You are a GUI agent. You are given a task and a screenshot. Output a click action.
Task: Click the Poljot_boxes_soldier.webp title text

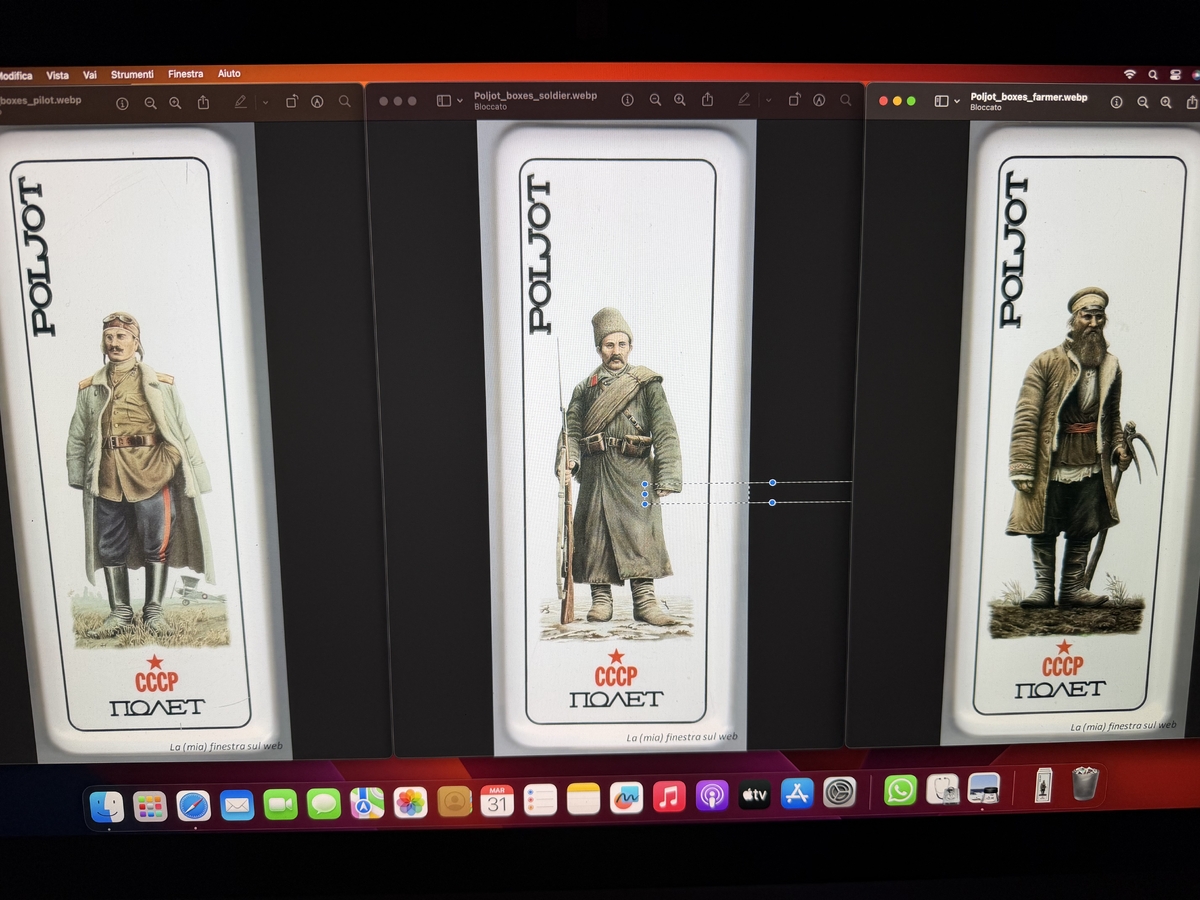point(535,96)
